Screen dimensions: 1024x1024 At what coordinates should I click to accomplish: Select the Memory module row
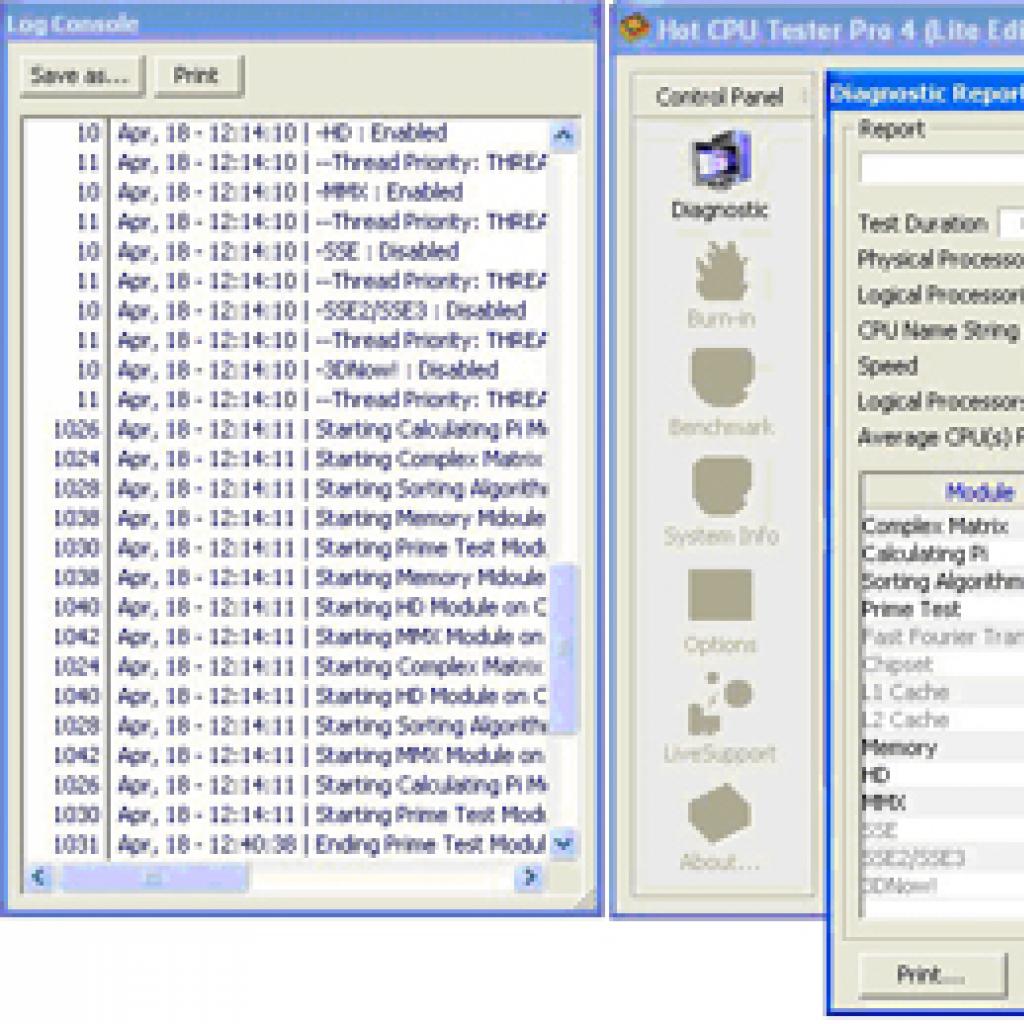[943, 747]
